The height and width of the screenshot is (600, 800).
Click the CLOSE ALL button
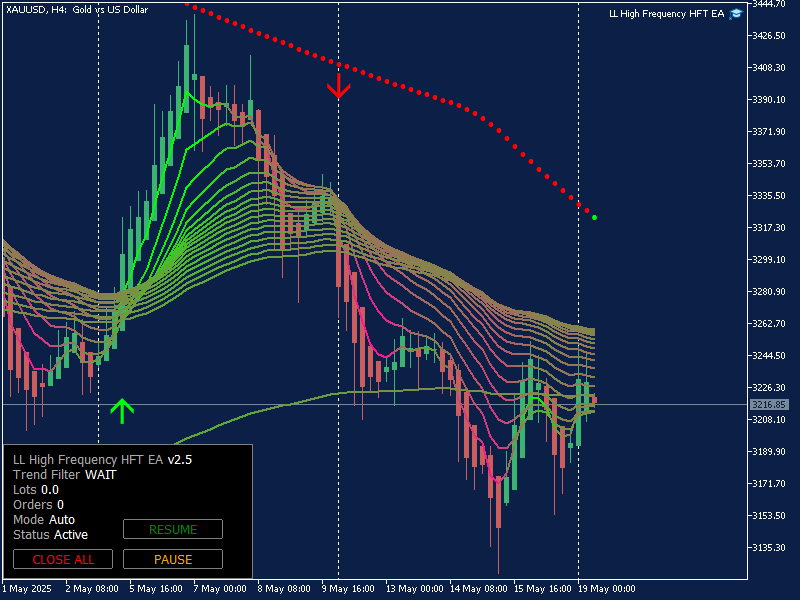pos(63,559)
